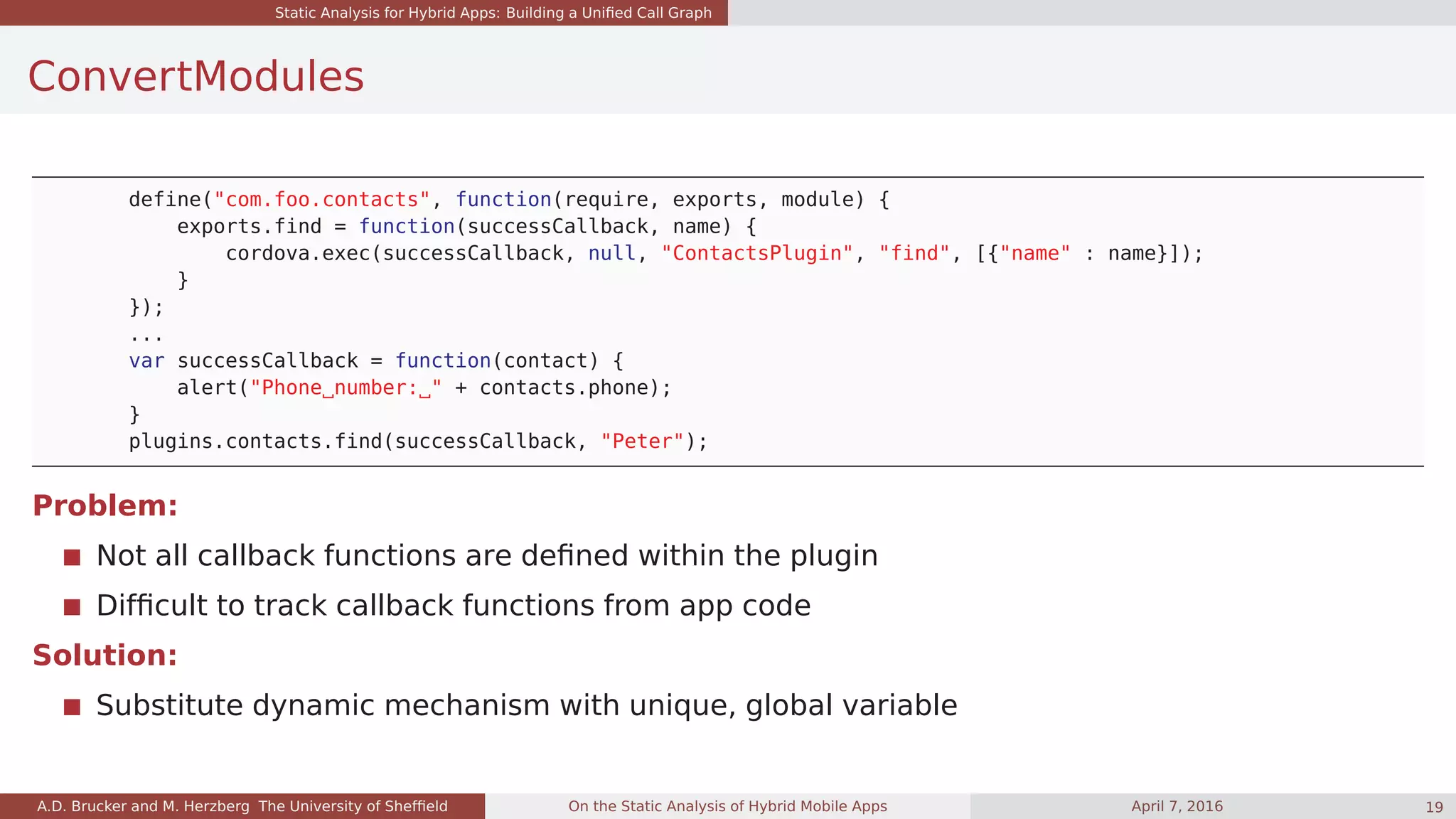Click the '});' closing line in the code
This screenshot has width=1456, height=819.
pos(146,307)
